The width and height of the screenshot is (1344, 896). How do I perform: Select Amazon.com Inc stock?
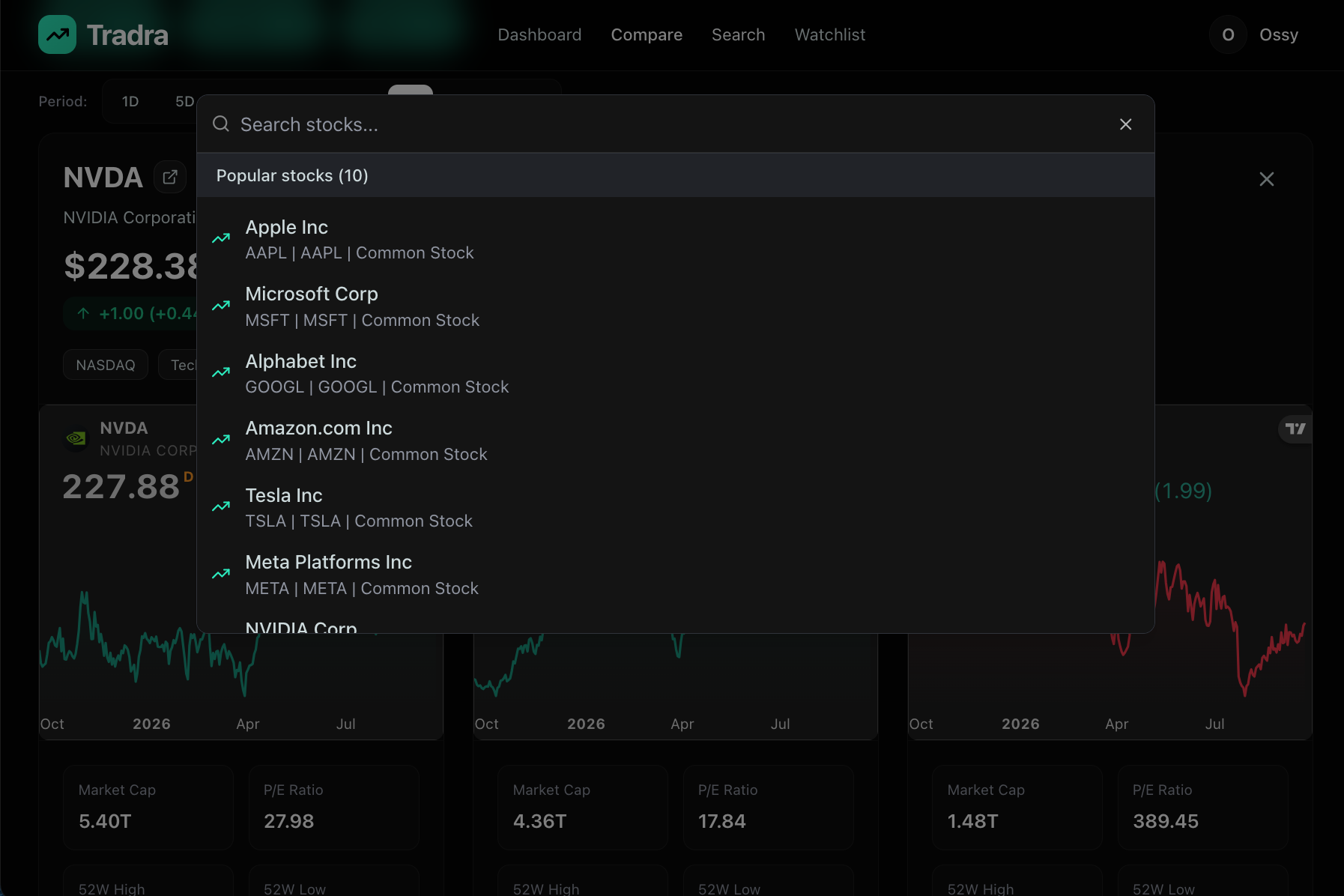tap(675, 441)
